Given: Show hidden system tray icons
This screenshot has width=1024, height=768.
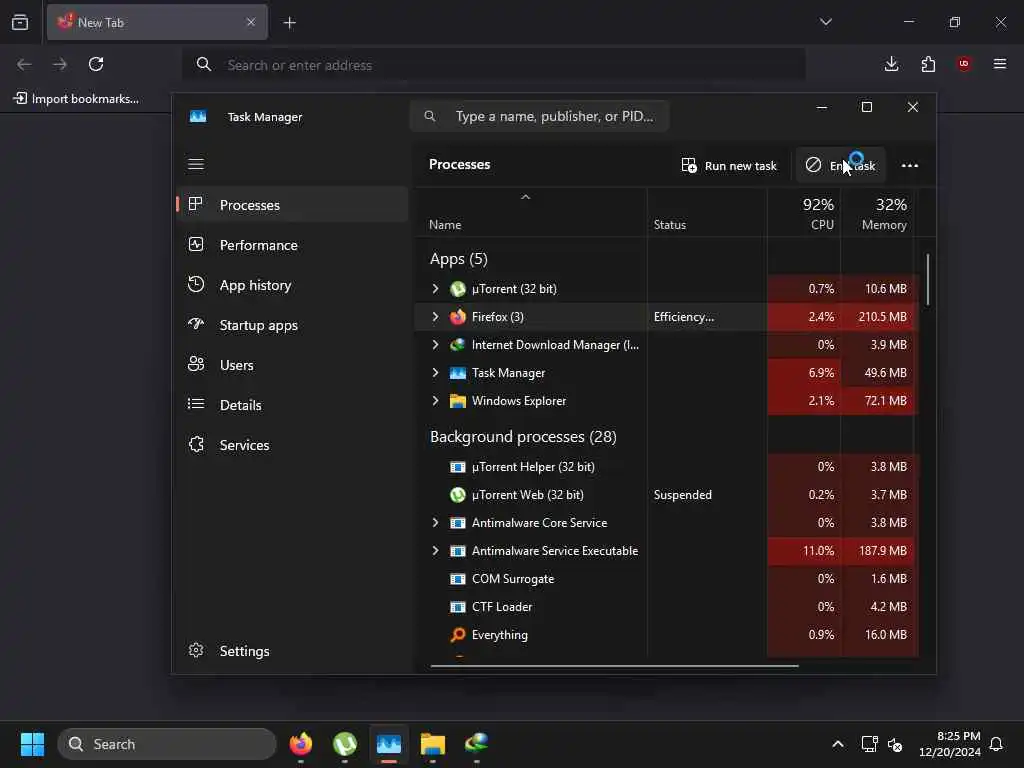Looking at the screenshot, I should (838, 744).
